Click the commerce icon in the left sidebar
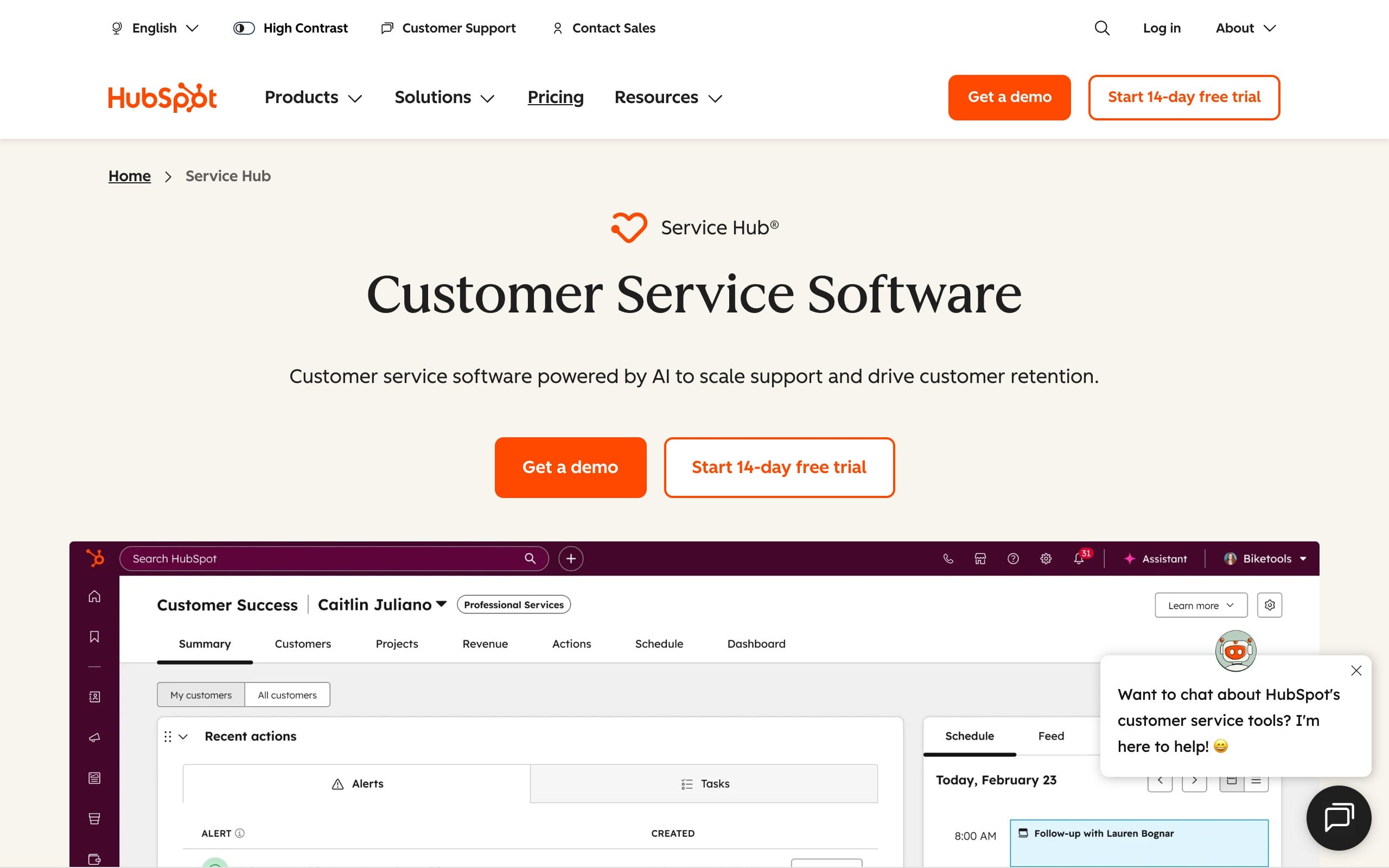 (95, 819)
